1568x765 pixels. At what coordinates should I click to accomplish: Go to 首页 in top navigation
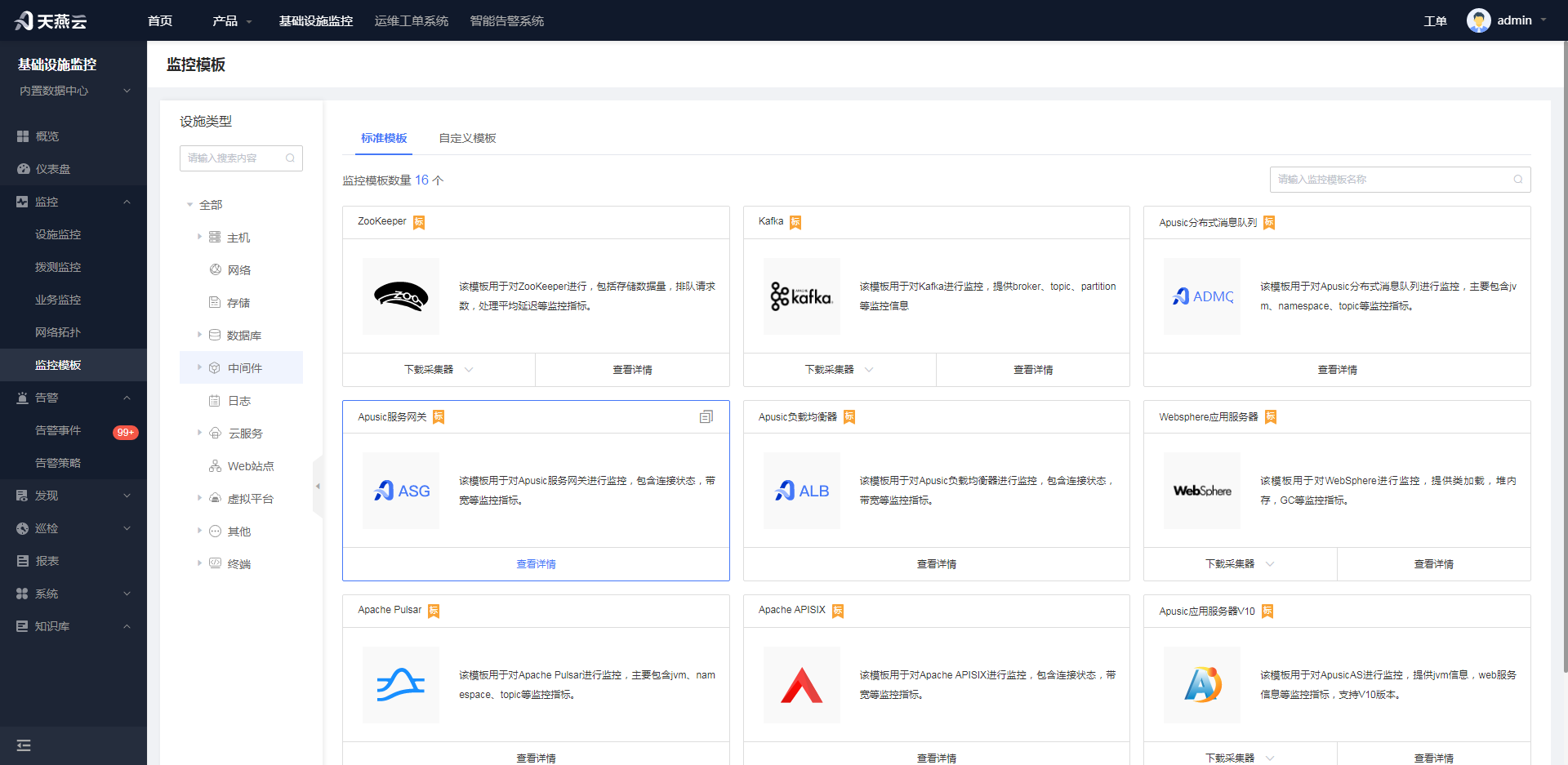tap(160, 20)
